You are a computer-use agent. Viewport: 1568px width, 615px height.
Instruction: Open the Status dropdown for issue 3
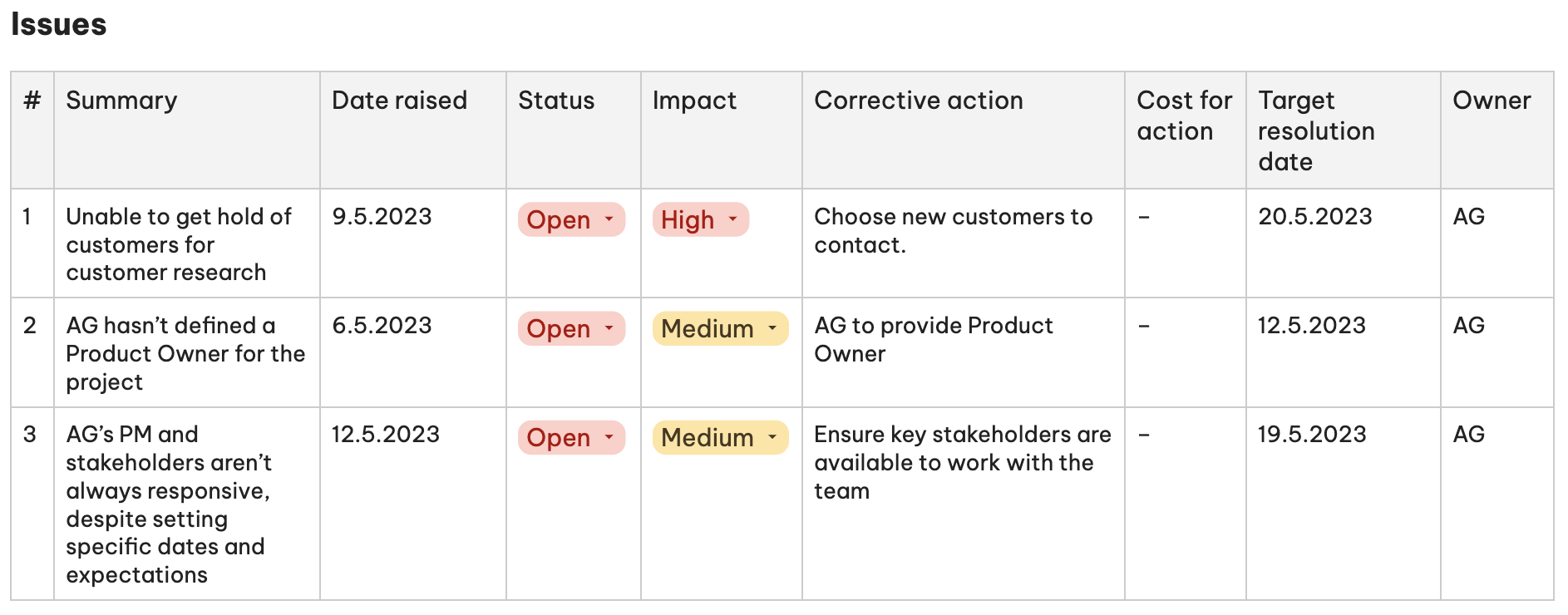click(570, 438)
